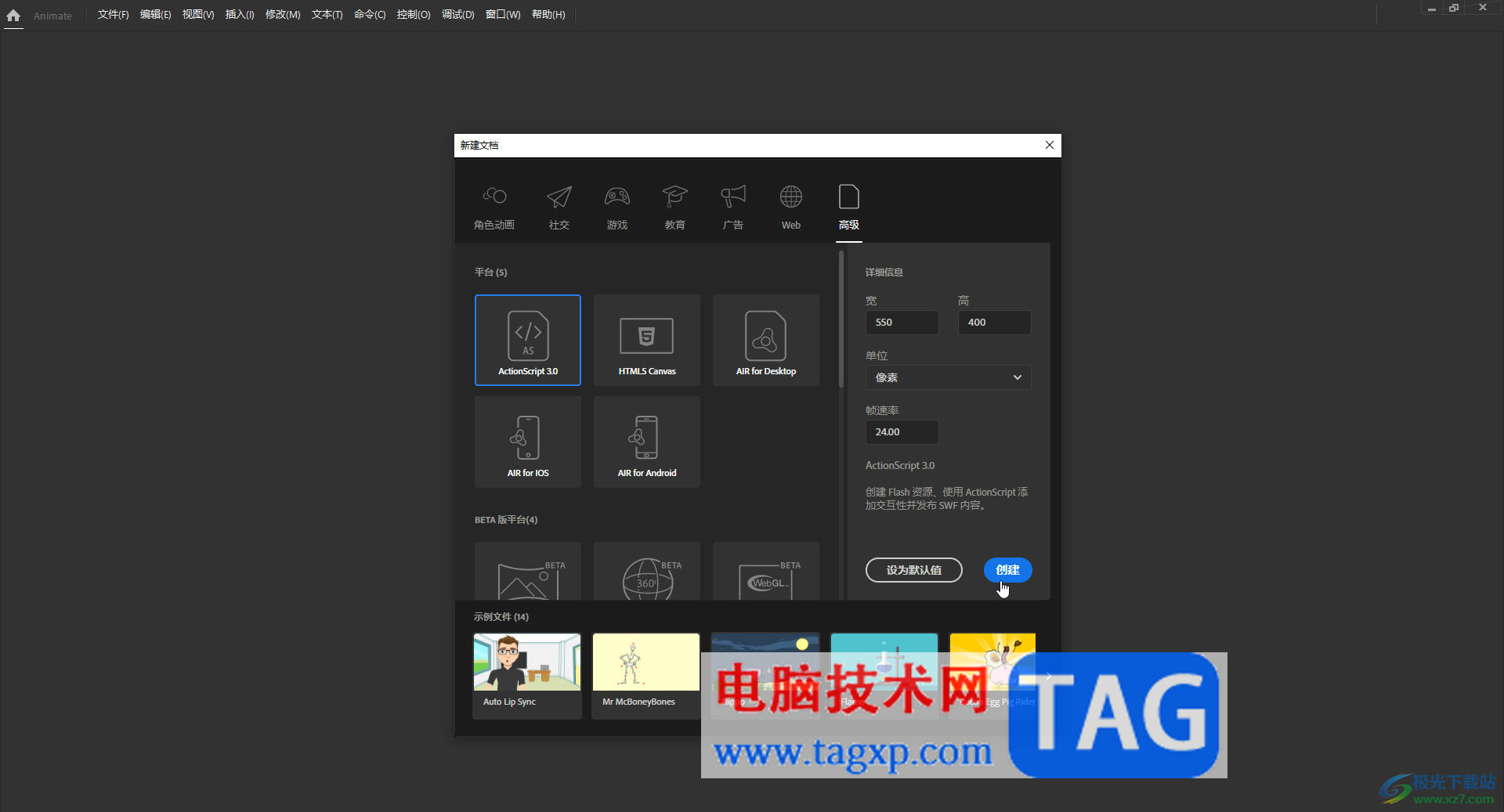Click the Home icon in the top bar
1504x812 pixels.
(x=13, y=15)
